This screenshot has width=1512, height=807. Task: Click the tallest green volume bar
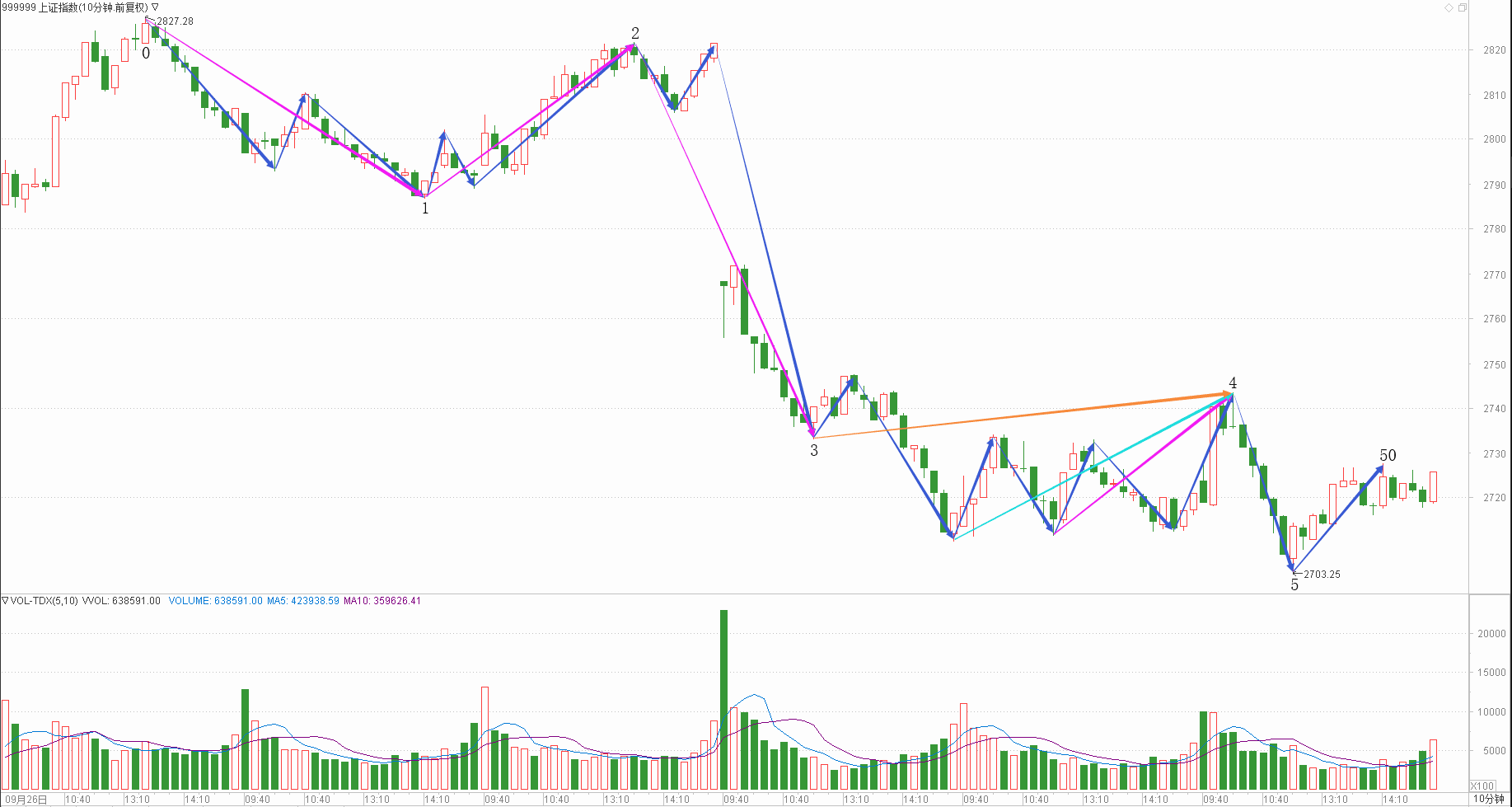point(723,701)
